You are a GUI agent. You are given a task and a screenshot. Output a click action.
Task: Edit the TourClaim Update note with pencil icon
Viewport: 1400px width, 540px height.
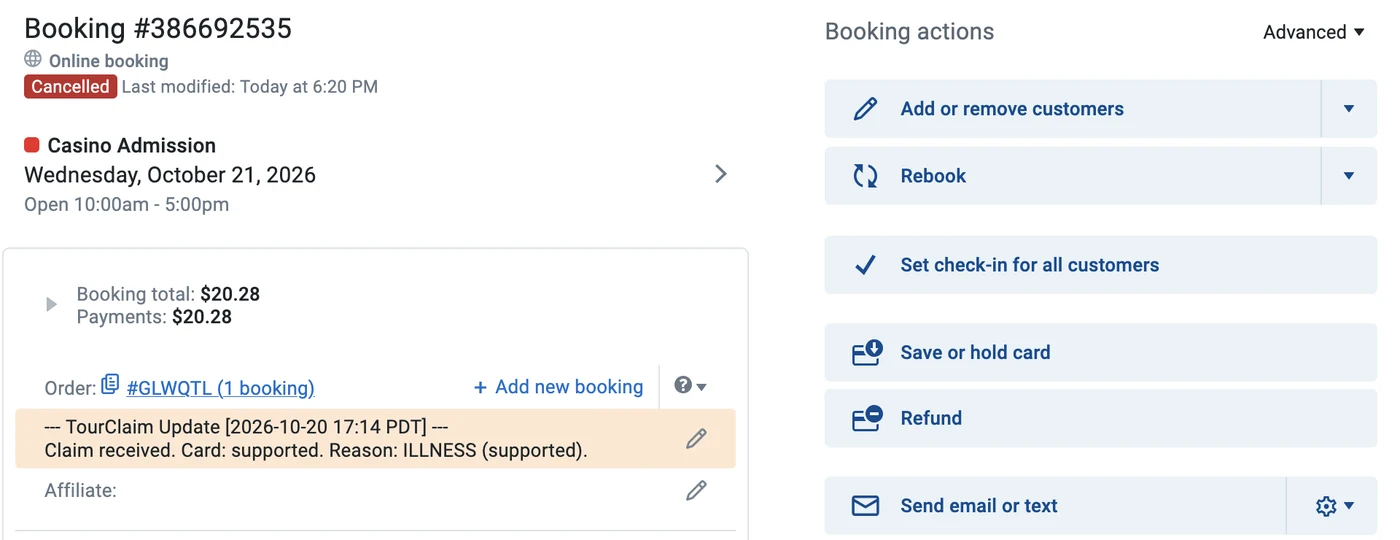click(x=696, y=438)
